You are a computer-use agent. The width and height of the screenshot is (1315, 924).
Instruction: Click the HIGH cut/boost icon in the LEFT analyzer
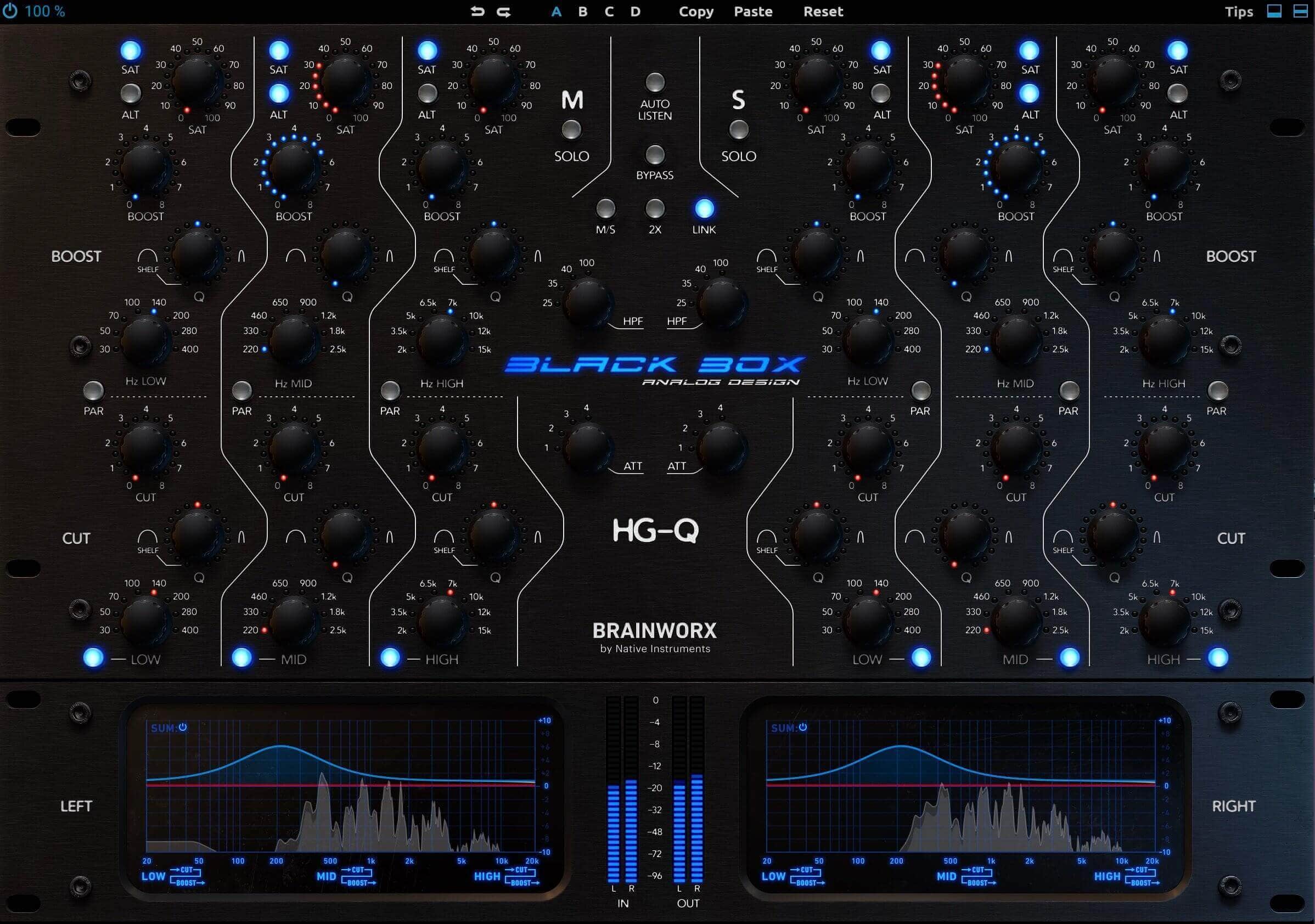pos(522,876)
